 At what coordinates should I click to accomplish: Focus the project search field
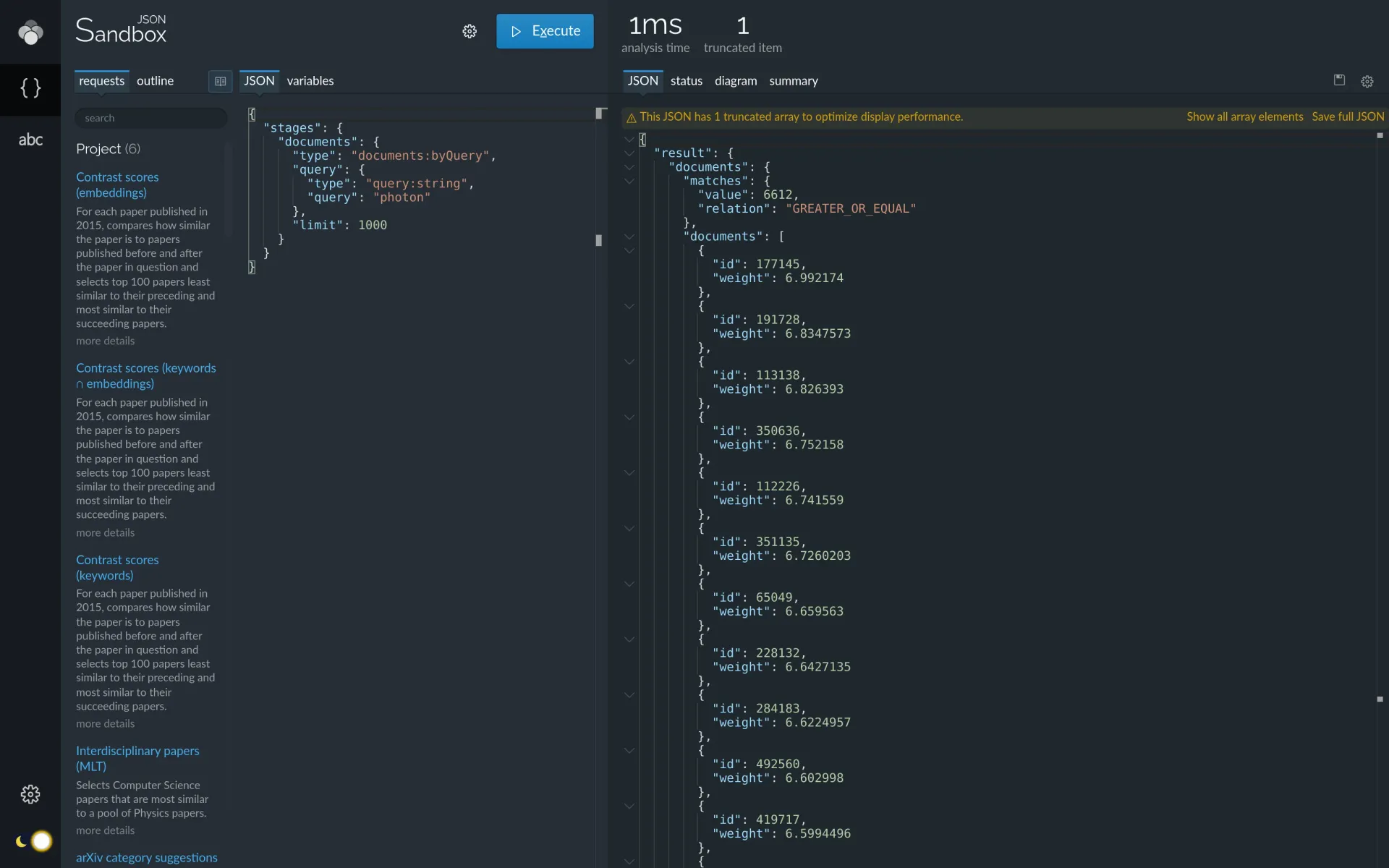[x=151, y=118]
